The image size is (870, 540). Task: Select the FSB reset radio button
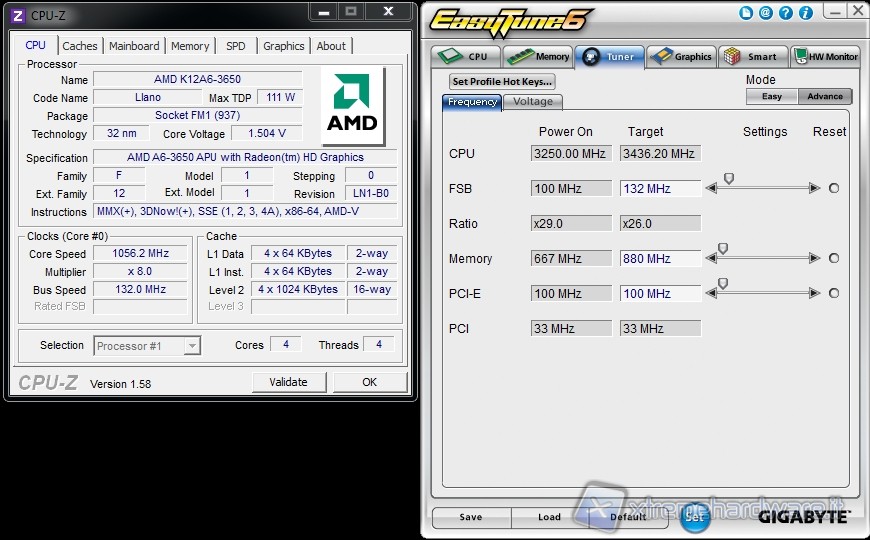(834, 188)
